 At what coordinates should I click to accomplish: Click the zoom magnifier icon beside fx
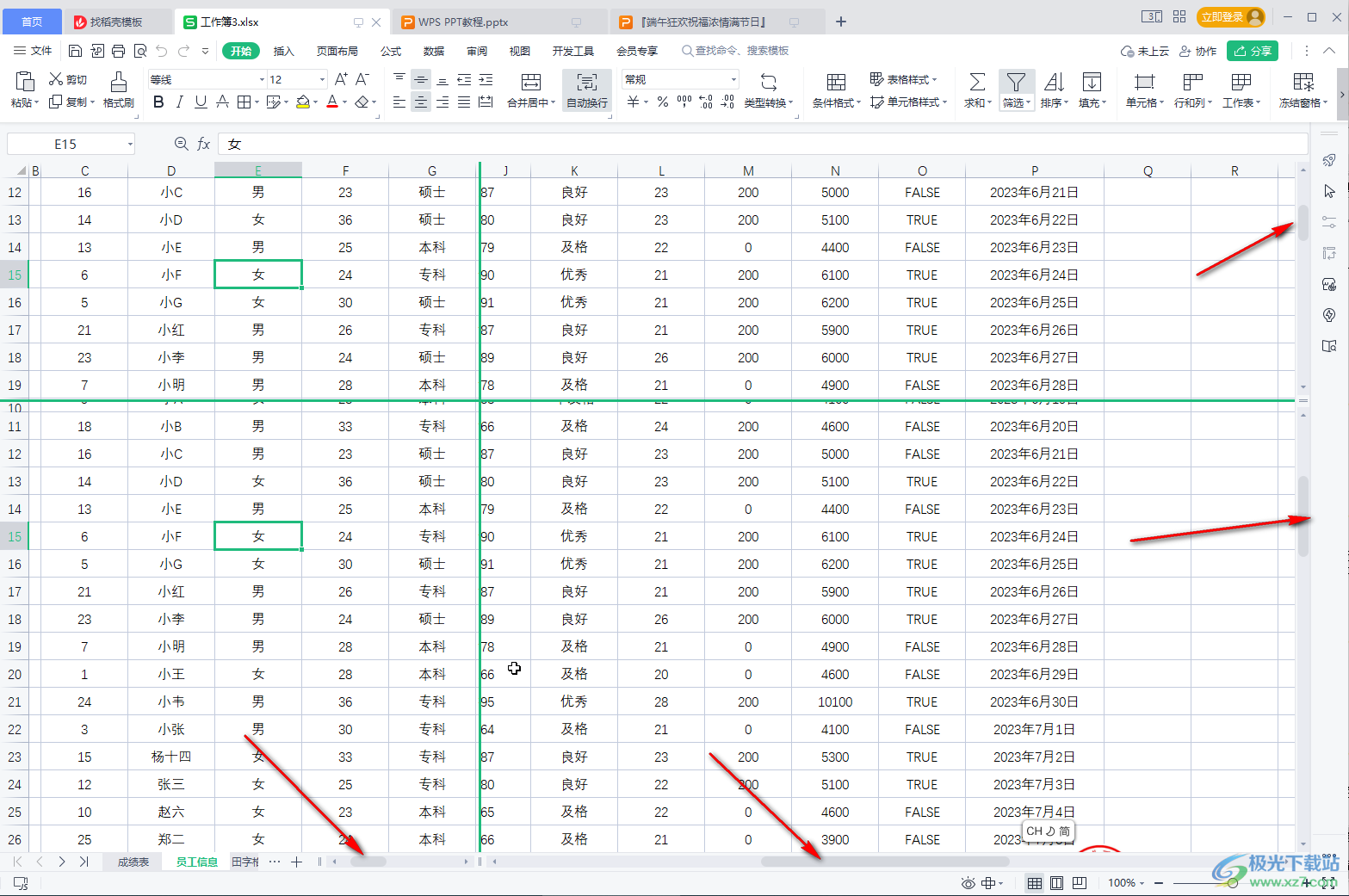181,144
